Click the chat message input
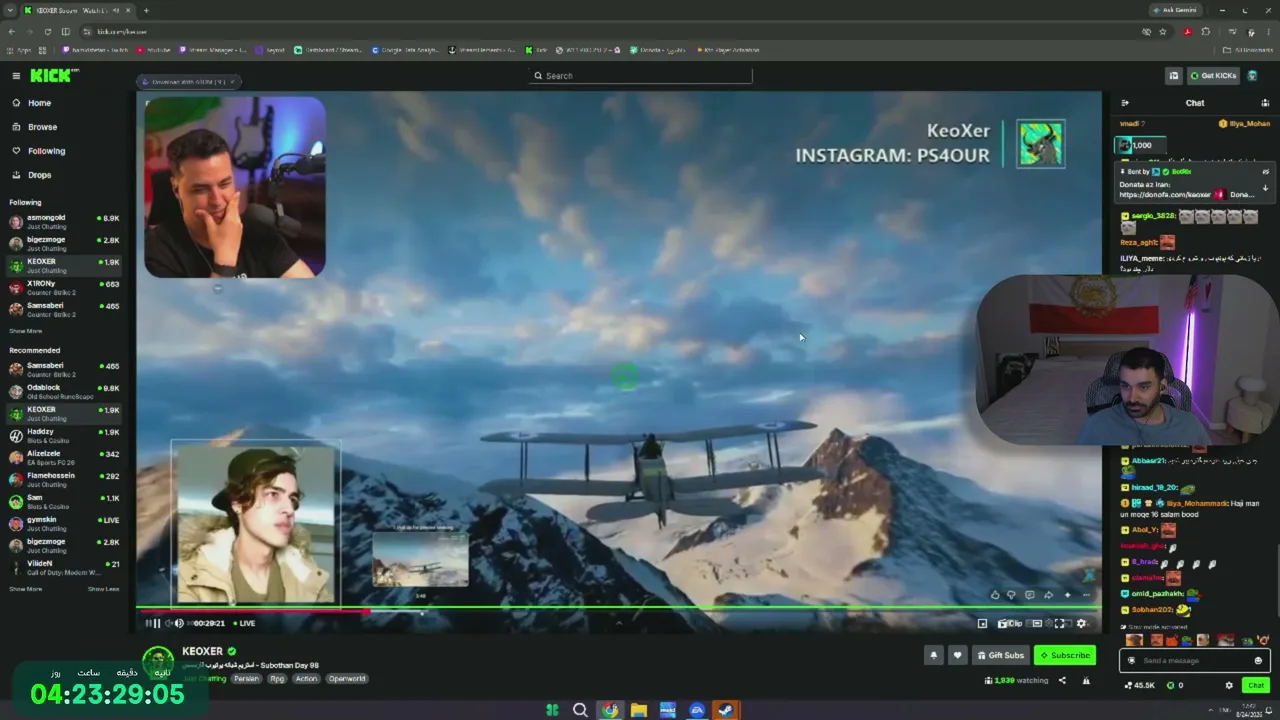The image size is (1280, 720). tap(1194, 661)
